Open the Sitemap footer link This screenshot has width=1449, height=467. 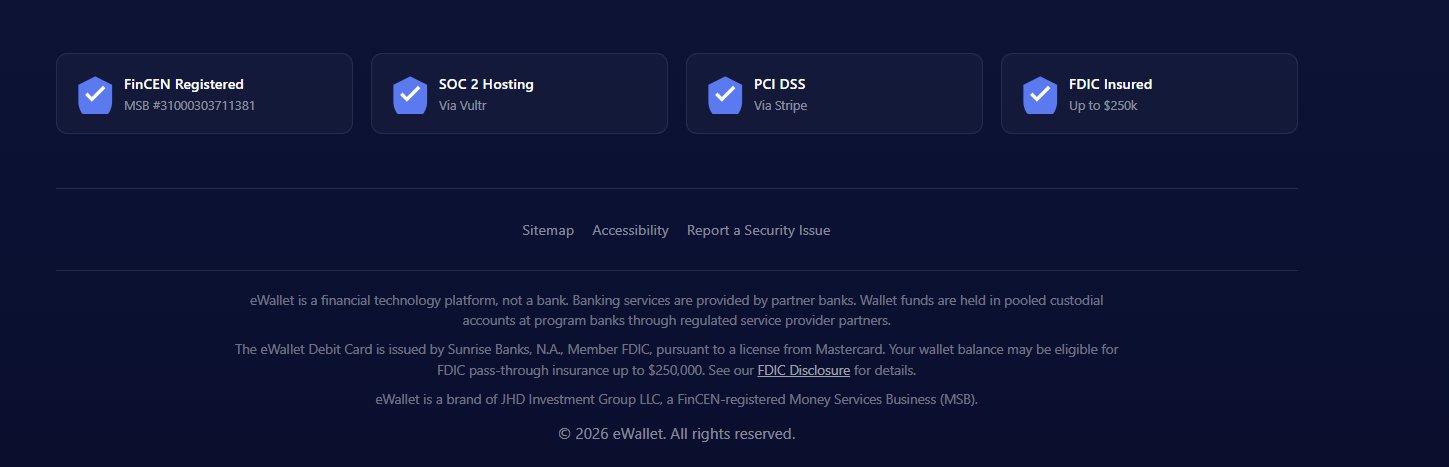pyautogui.click(x=548, y=230)
